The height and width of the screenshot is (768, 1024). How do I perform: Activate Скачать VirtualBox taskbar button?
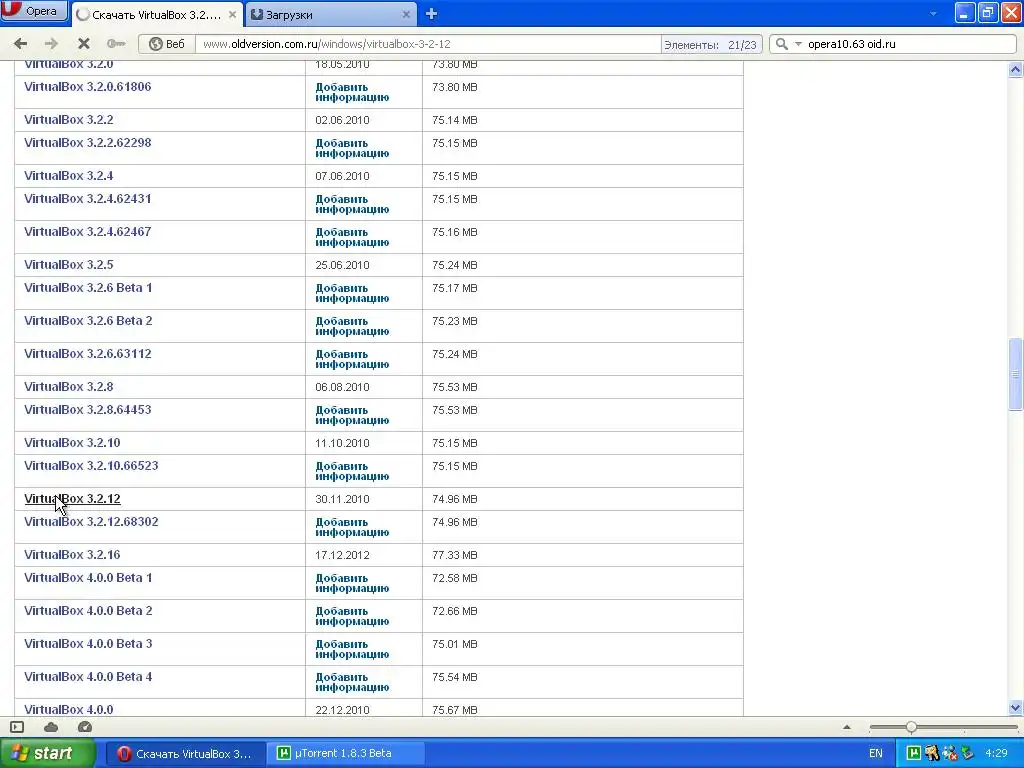[x=185, y=754]
